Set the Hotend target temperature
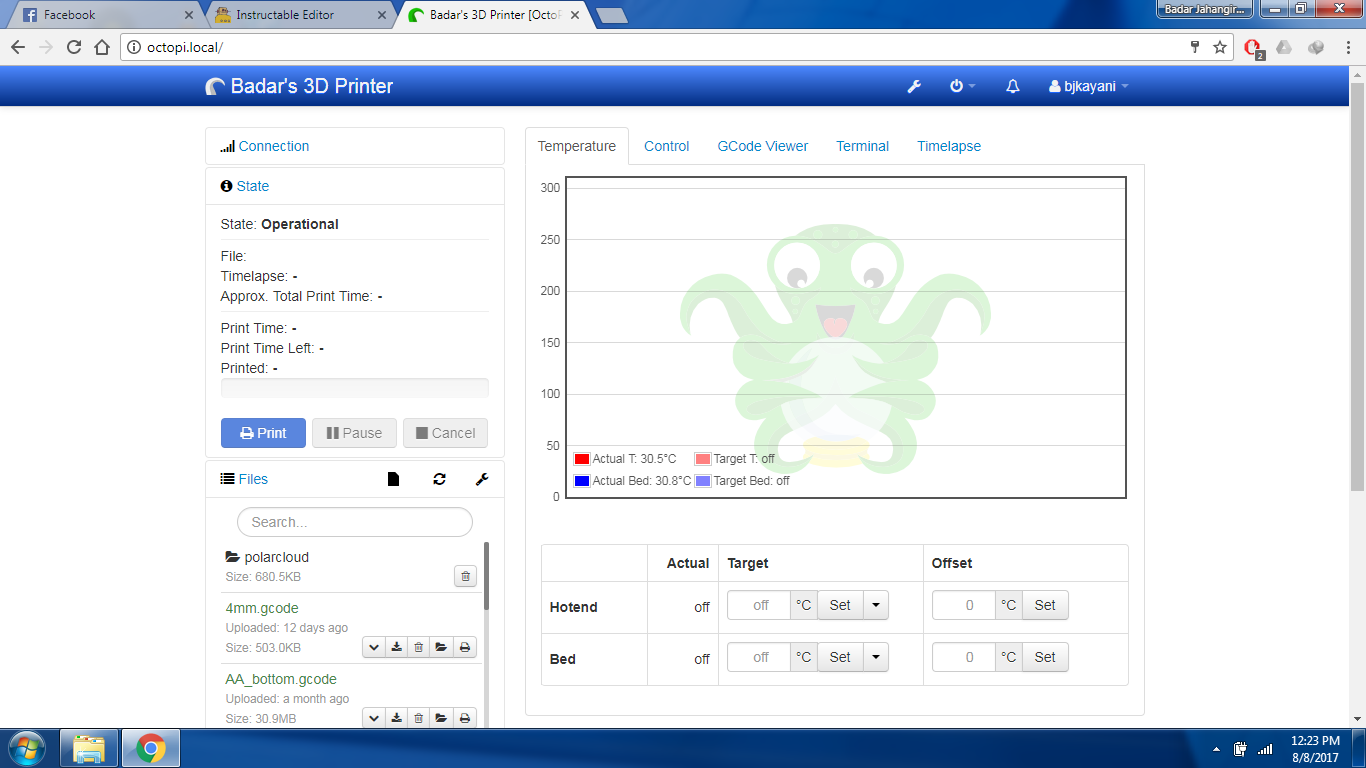 click(x=840, y=605)
